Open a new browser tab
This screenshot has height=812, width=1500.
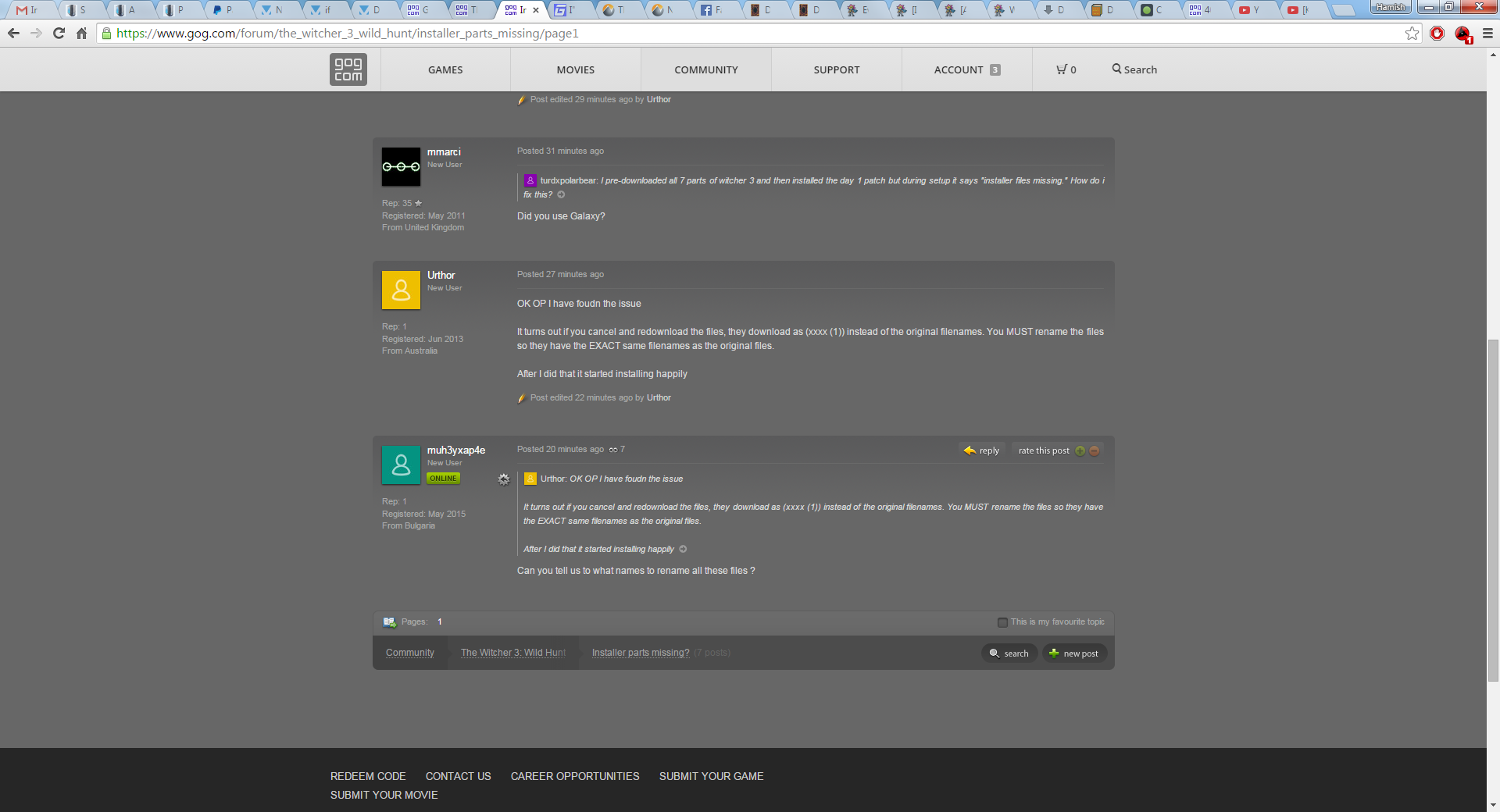pyautogui.click(x=1343, y=10)
